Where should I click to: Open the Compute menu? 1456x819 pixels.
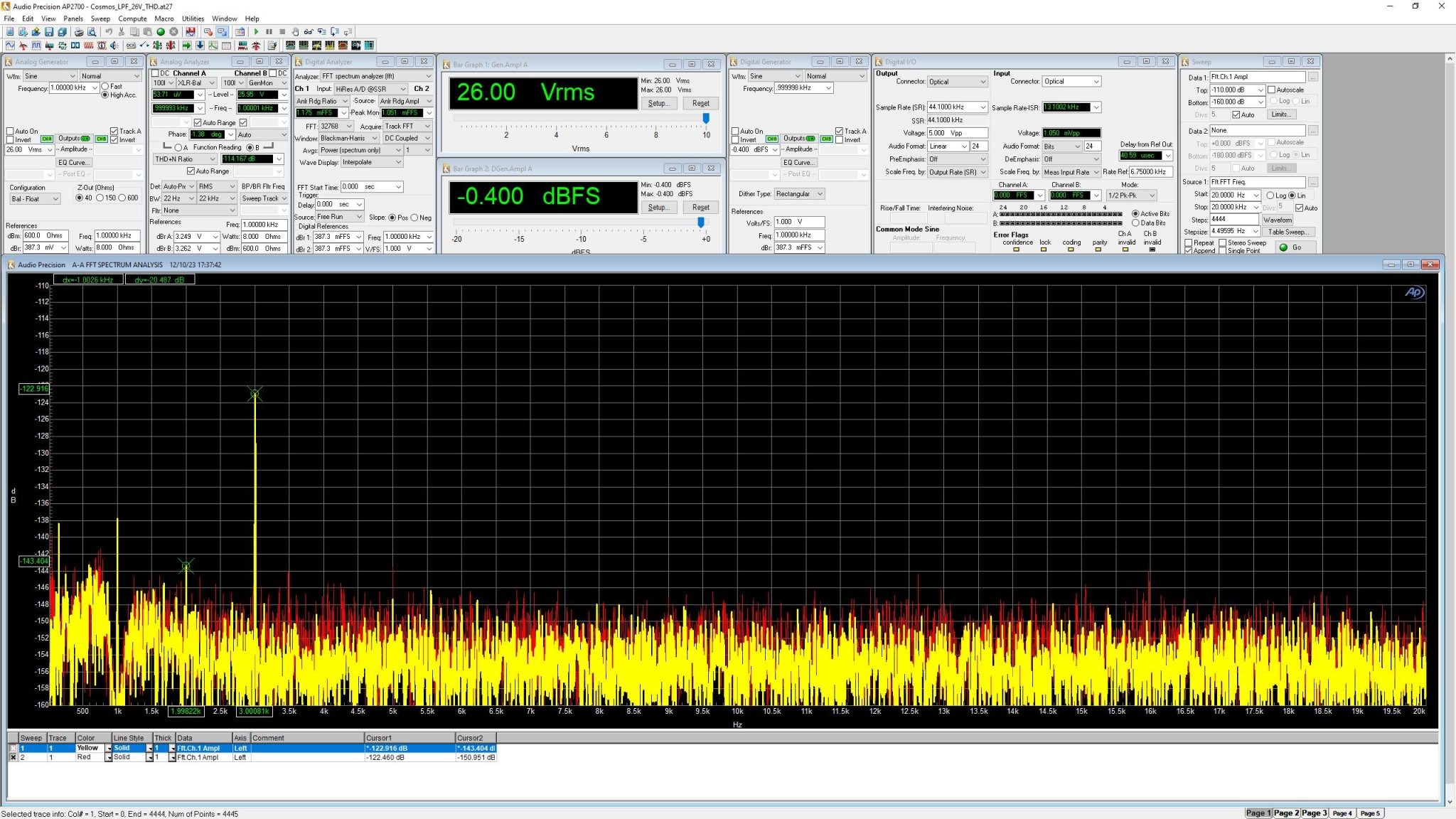tap(132, 18)
